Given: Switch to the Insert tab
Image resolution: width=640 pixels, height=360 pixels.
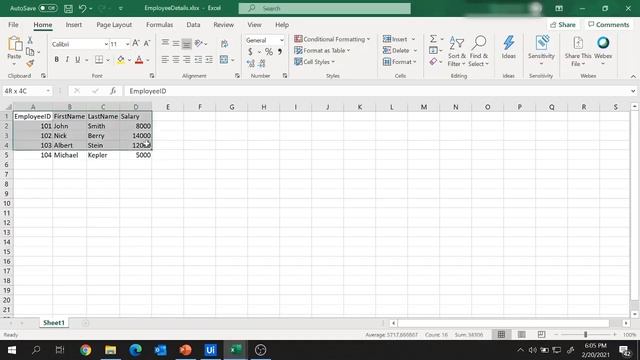Looking at the screenshot, I should 73,25.
